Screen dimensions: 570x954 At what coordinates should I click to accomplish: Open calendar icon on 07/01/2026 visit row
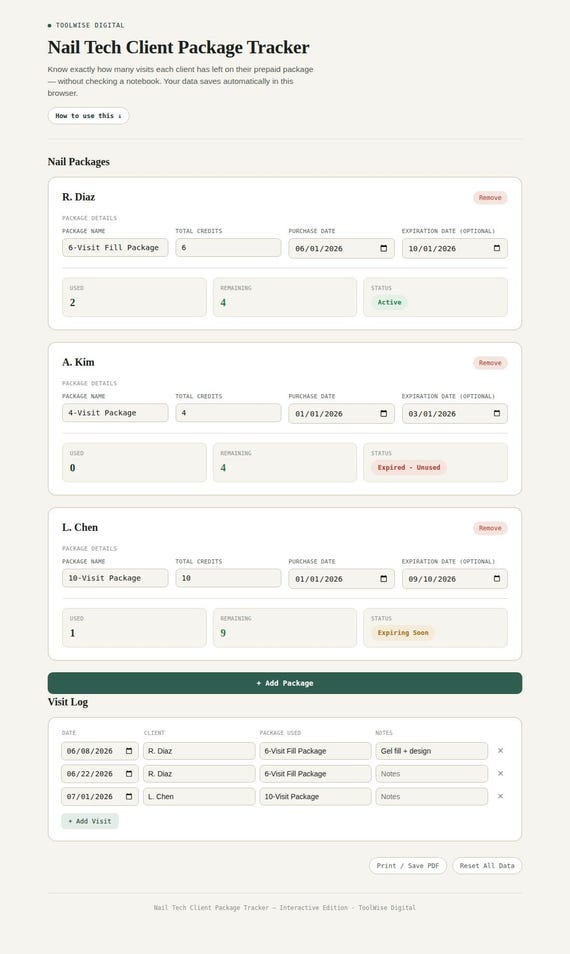(129, 796)
